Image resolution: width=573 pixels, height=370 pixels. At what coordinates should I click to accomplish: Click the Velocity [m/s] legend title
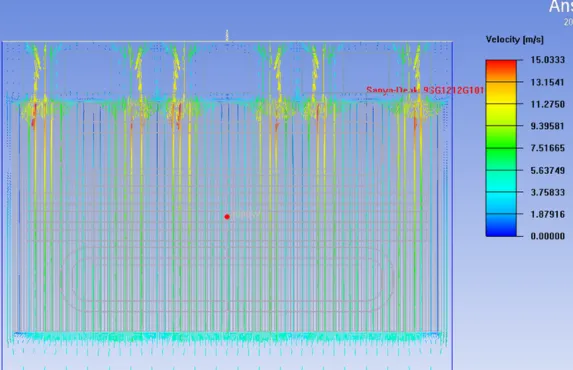click(x=515, y=39)
